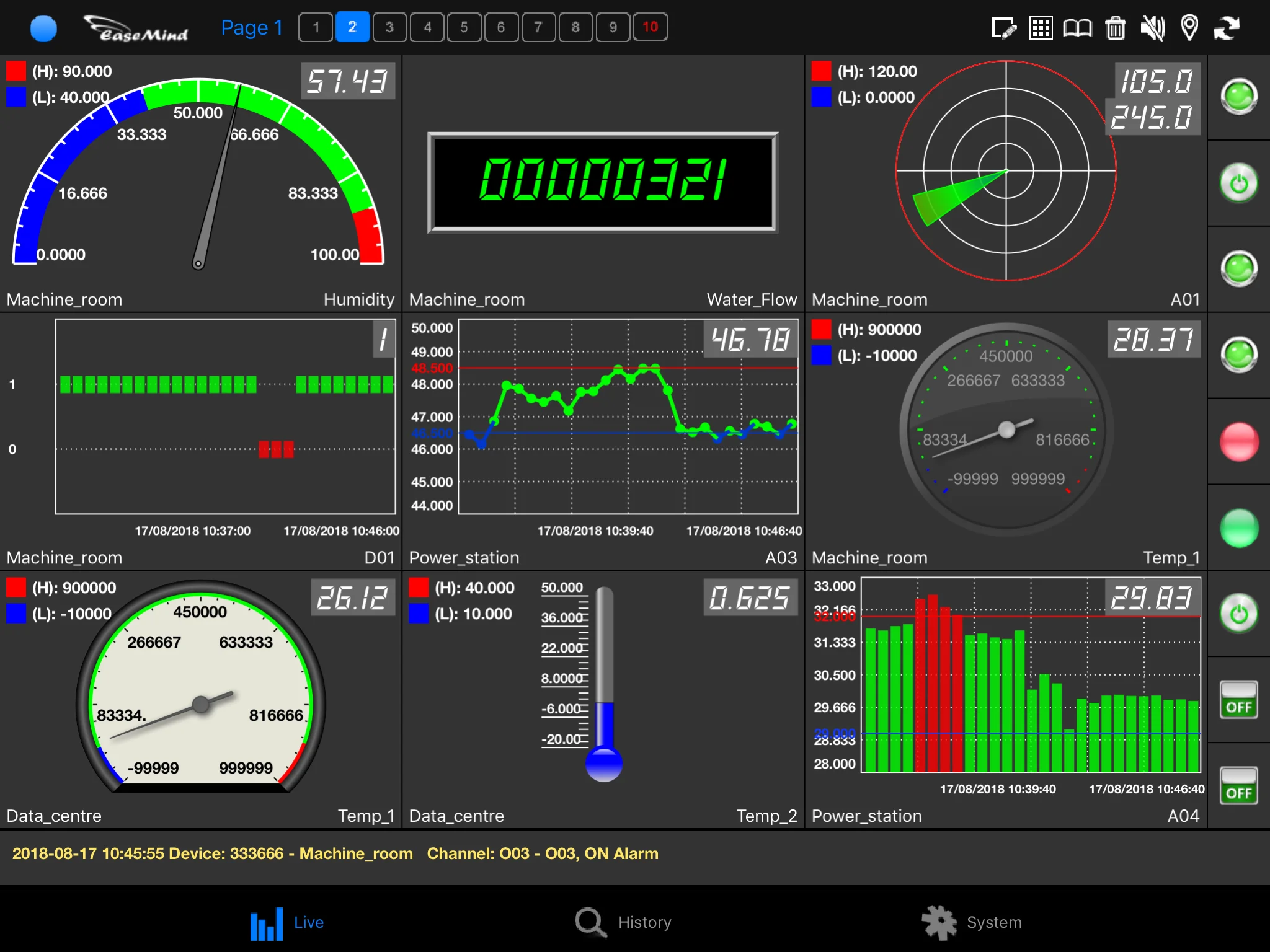Click the Water_Flow digital counter display
The height and width of the screenshot is (952, 1270).
pos(603,182)
